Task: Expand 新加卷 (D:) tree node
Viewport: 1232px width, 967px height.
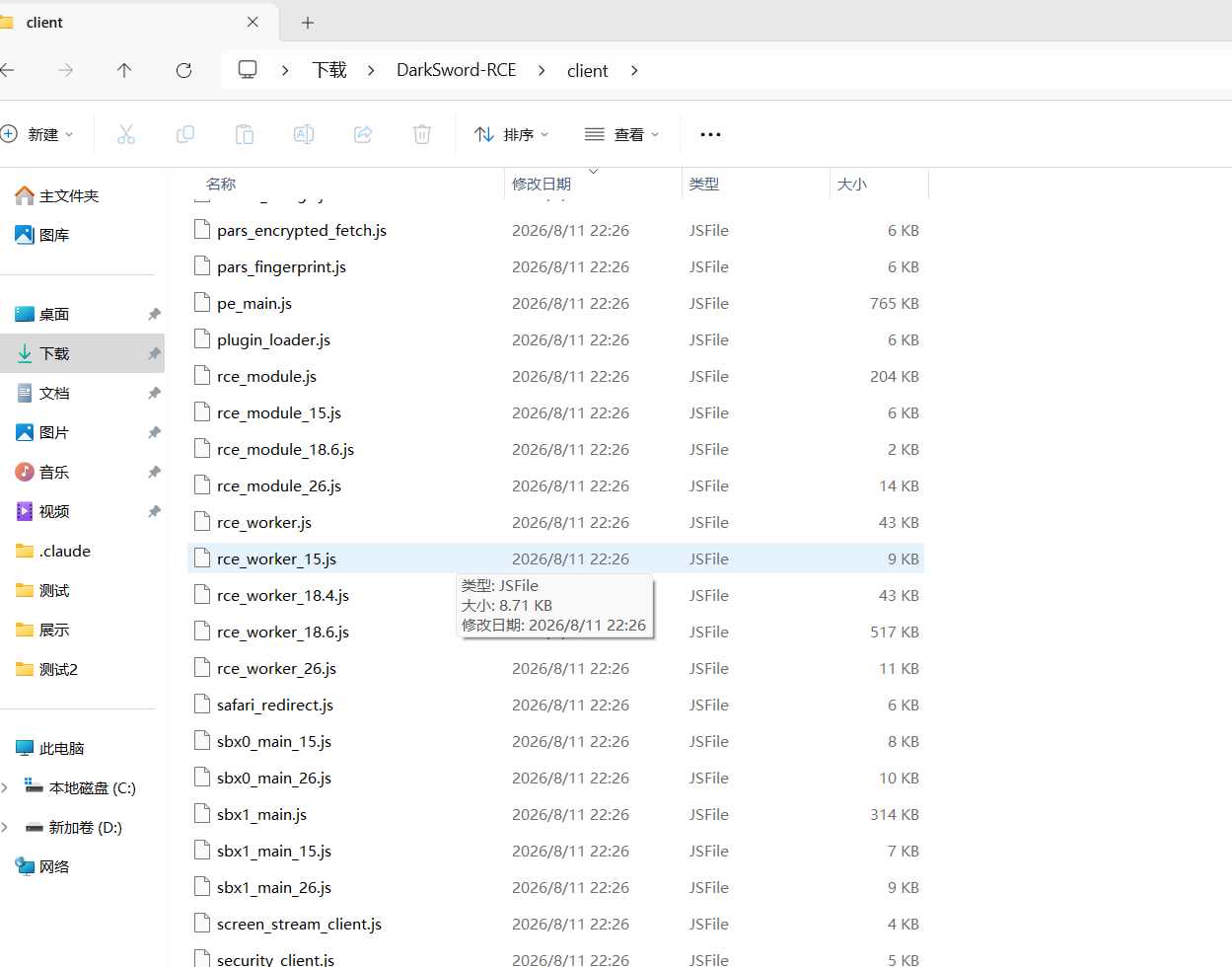Action: [5, 827]
